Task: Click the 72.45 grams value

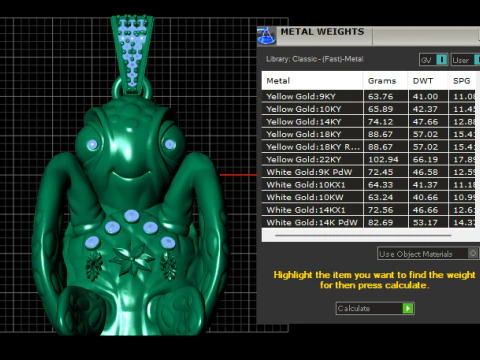Action: [x=380, y=172]
